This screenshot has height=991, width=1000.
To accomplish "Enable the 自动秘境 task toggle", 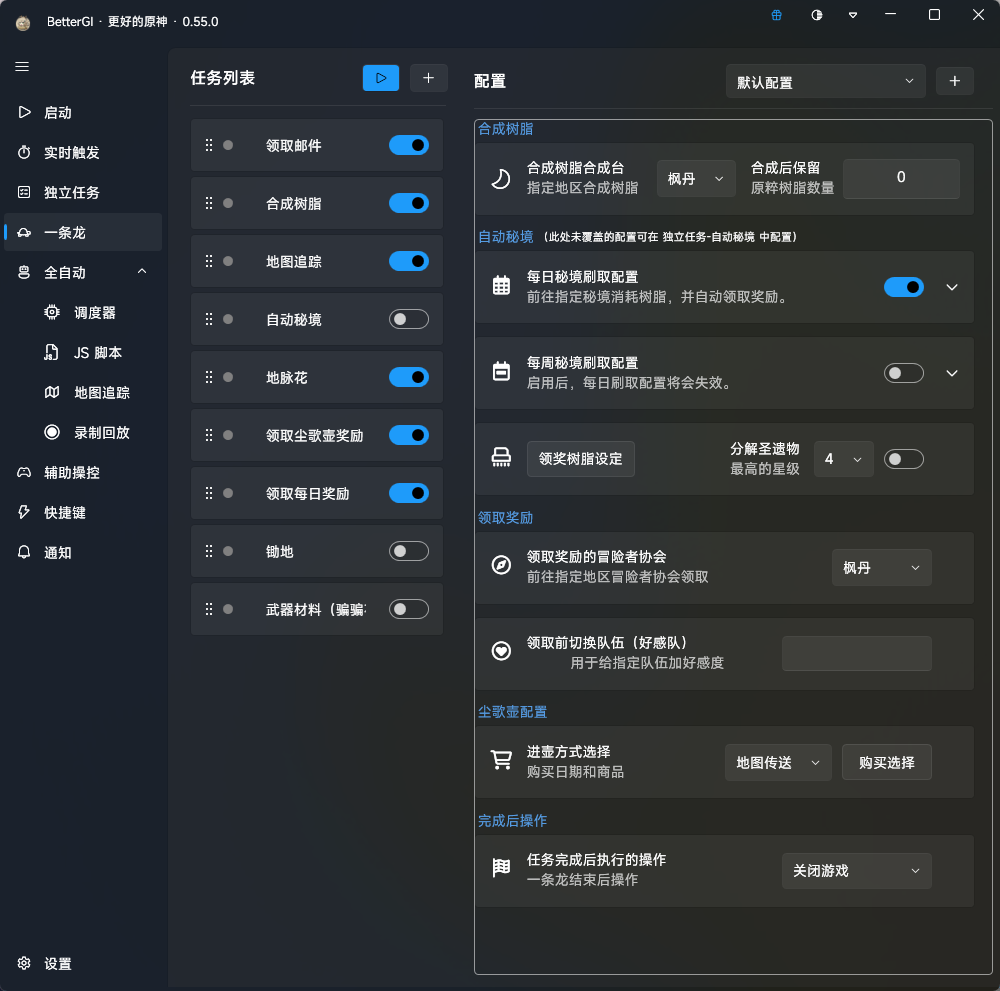I will pos(408,320).
